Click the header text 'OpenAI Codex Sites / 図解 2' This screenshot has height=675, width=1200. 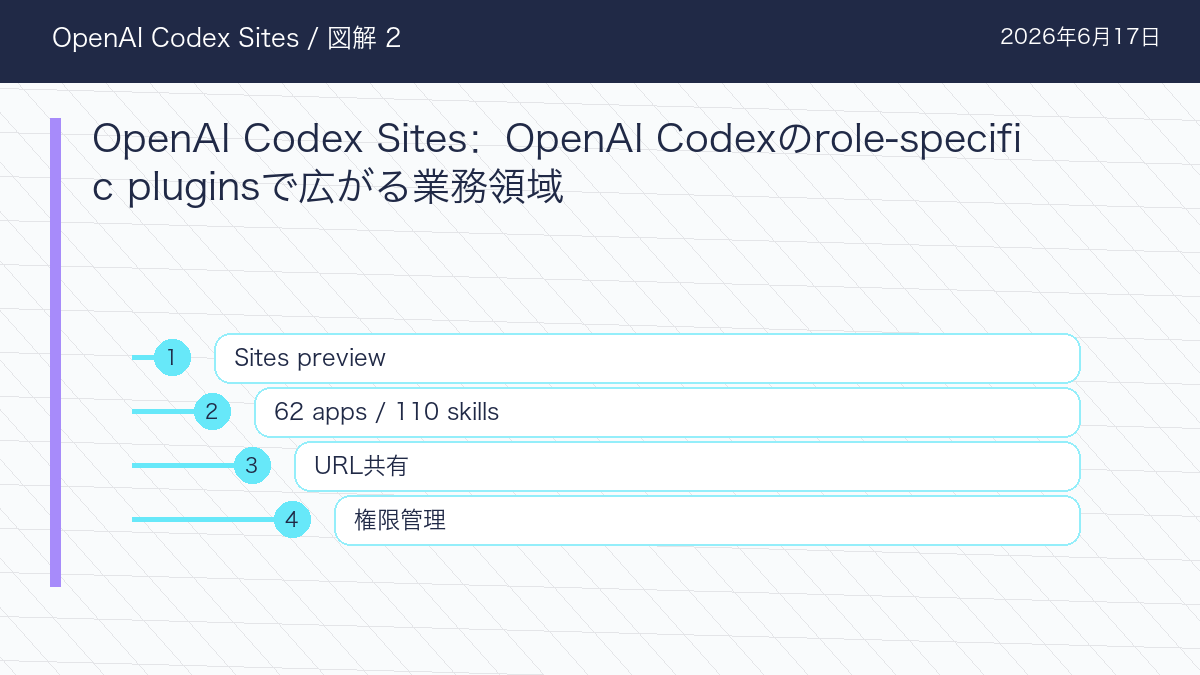[227, 38]
